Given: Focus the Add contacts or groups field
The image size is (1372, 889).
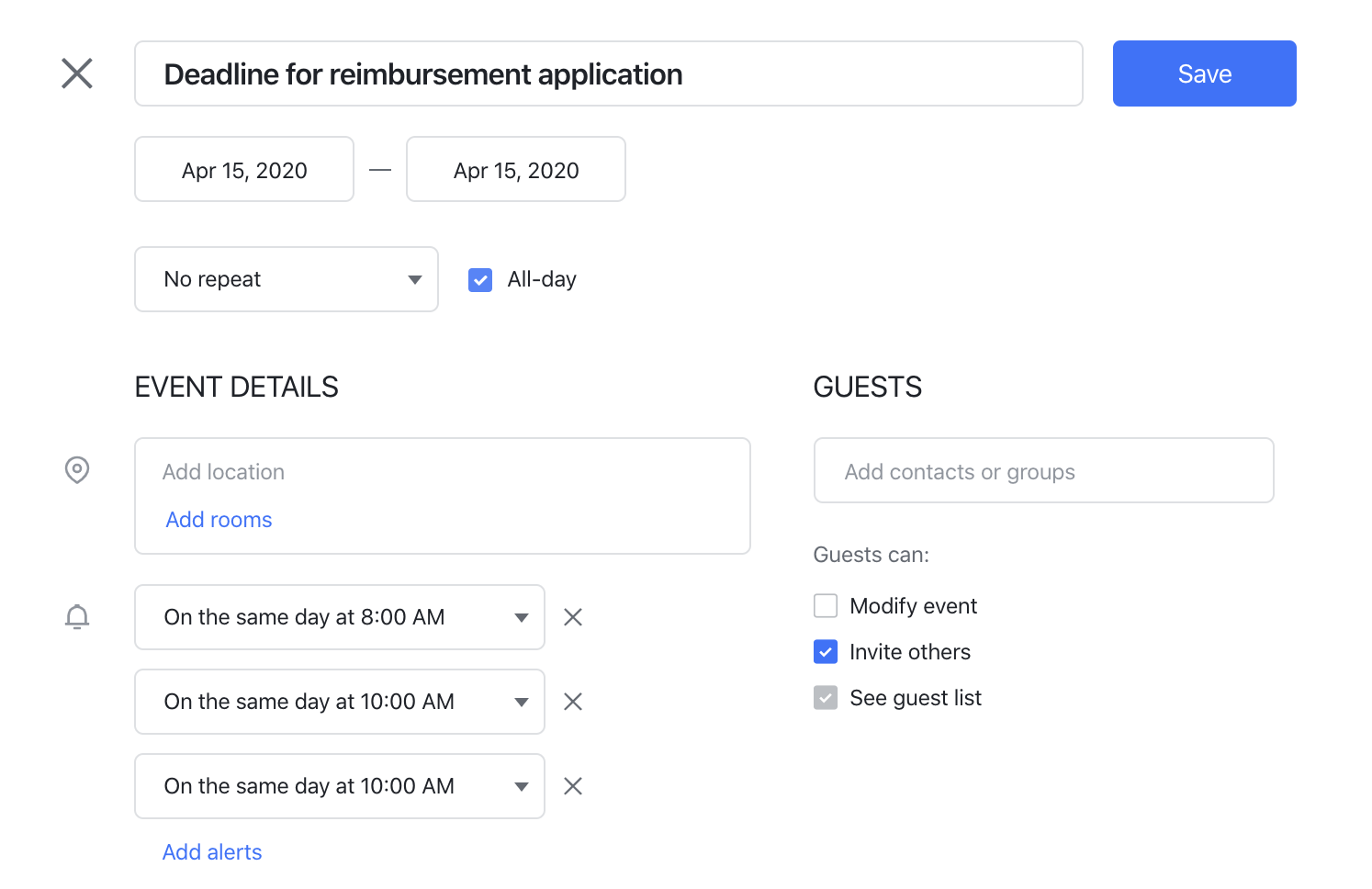Looking at the screenshot, I should coord(1043,470).
